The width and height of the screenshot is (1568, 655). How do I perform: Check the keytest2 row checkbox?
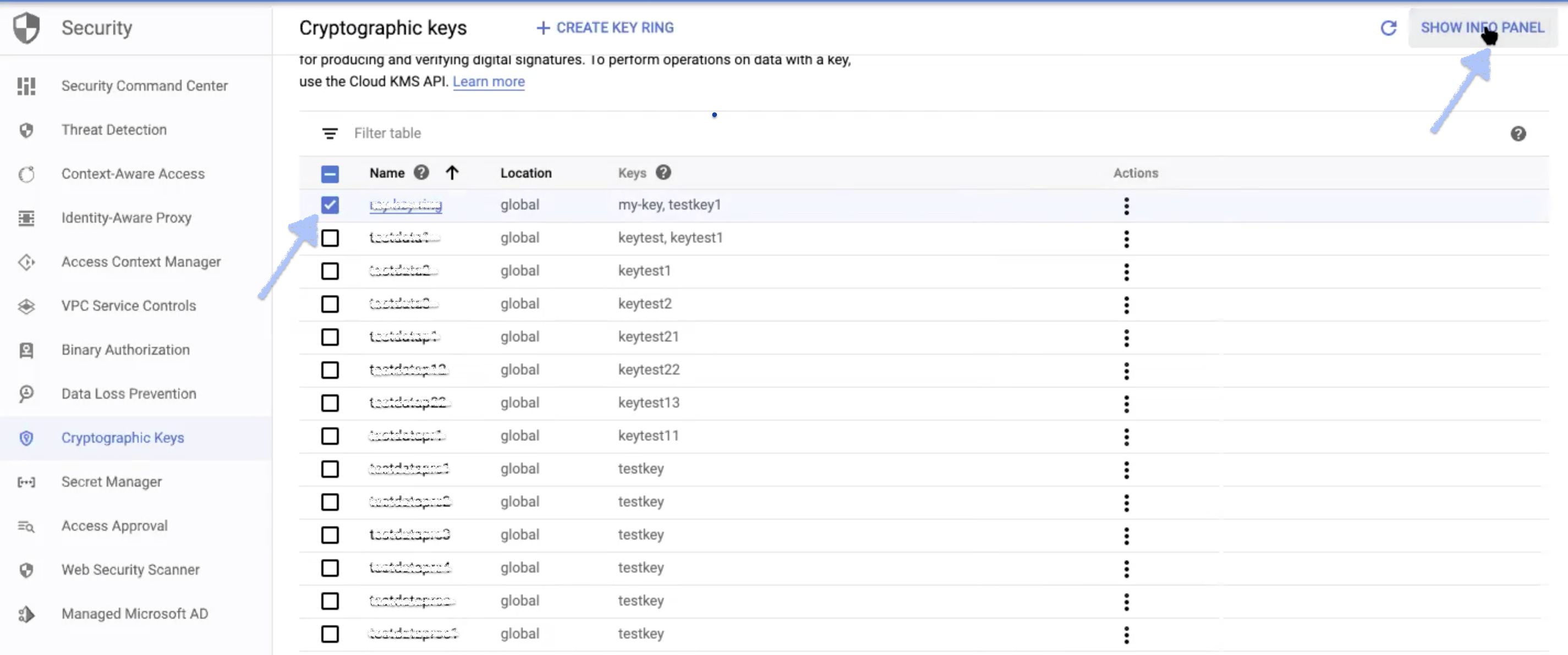[330, 304]
